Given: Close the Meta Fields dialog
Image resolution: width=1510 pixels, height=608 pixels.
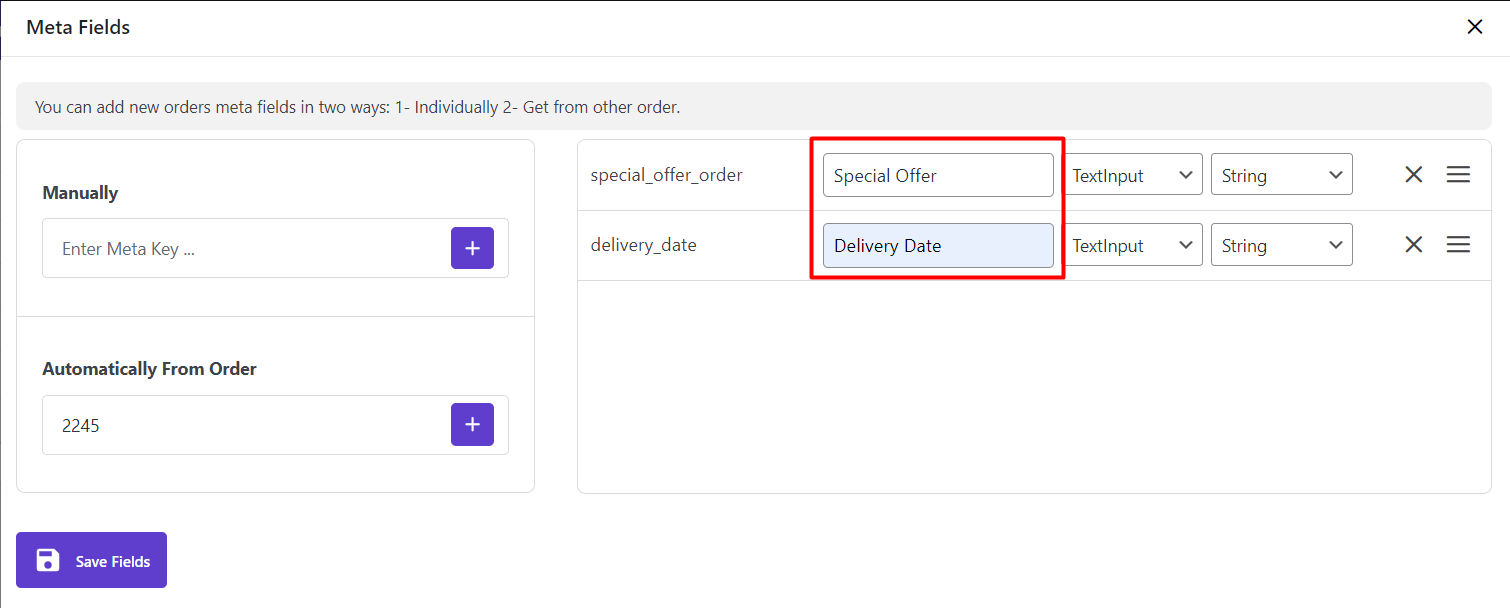Looking at the screenshot, I should click(1474, 27).
